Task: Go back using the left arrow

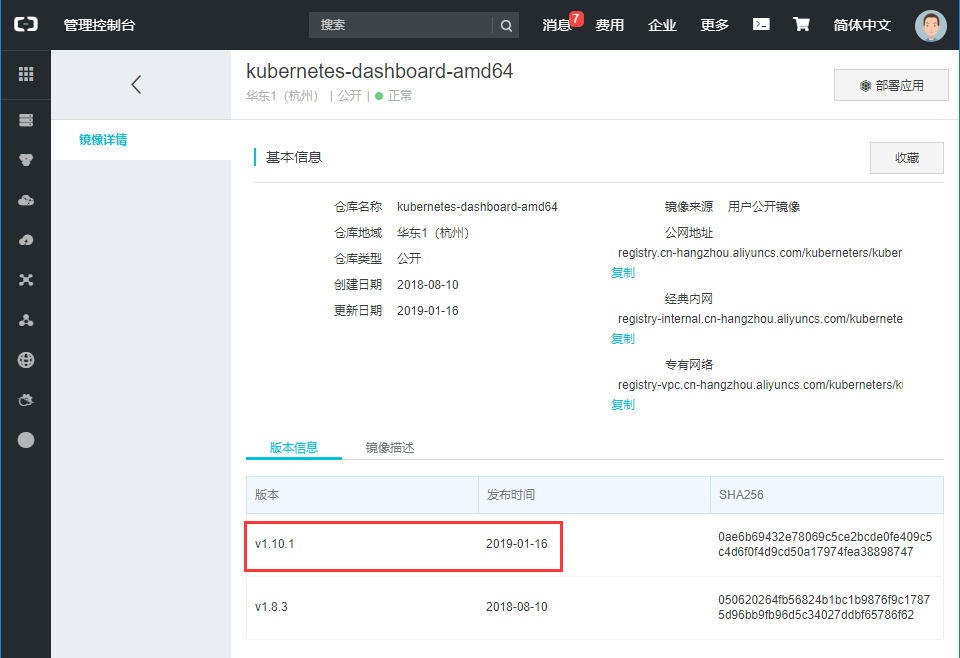Action: 137,84
